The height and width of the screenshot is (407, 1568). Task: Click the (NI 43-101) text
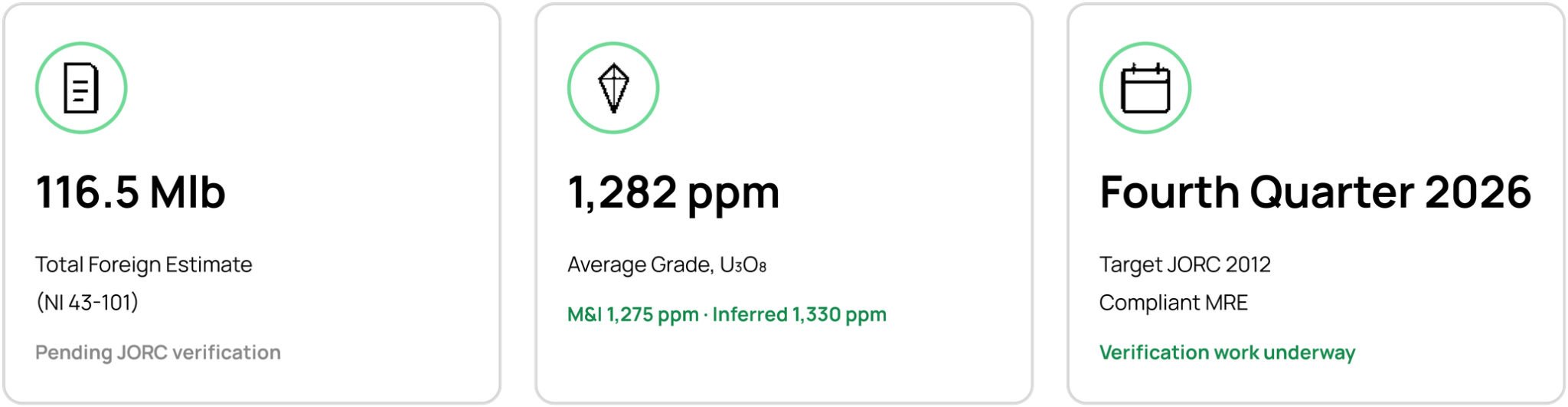(87, 303)
